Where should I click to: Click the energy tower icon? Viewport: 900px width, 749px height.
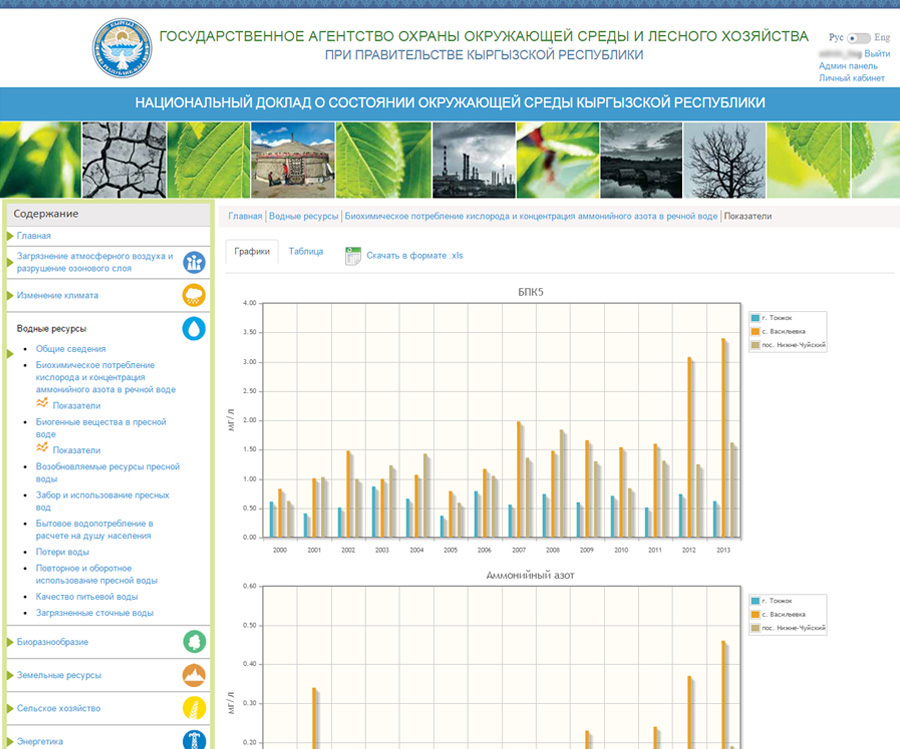[194, 739]
